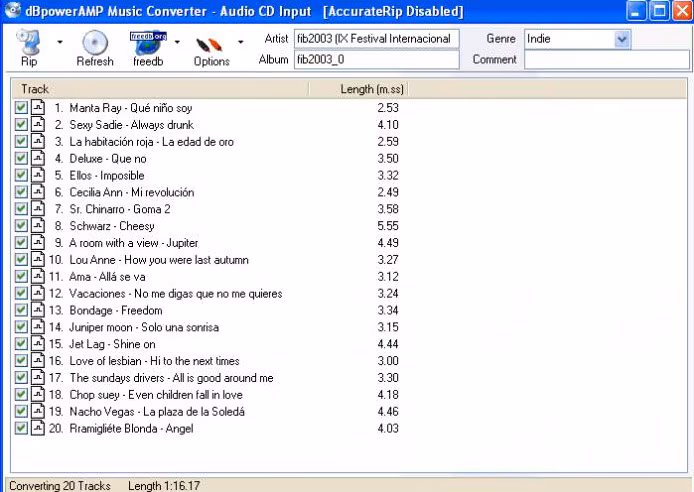Click audio file icon of Nacho Vegas track
Viewport: 694px width, 492px height.
[38, 411]
